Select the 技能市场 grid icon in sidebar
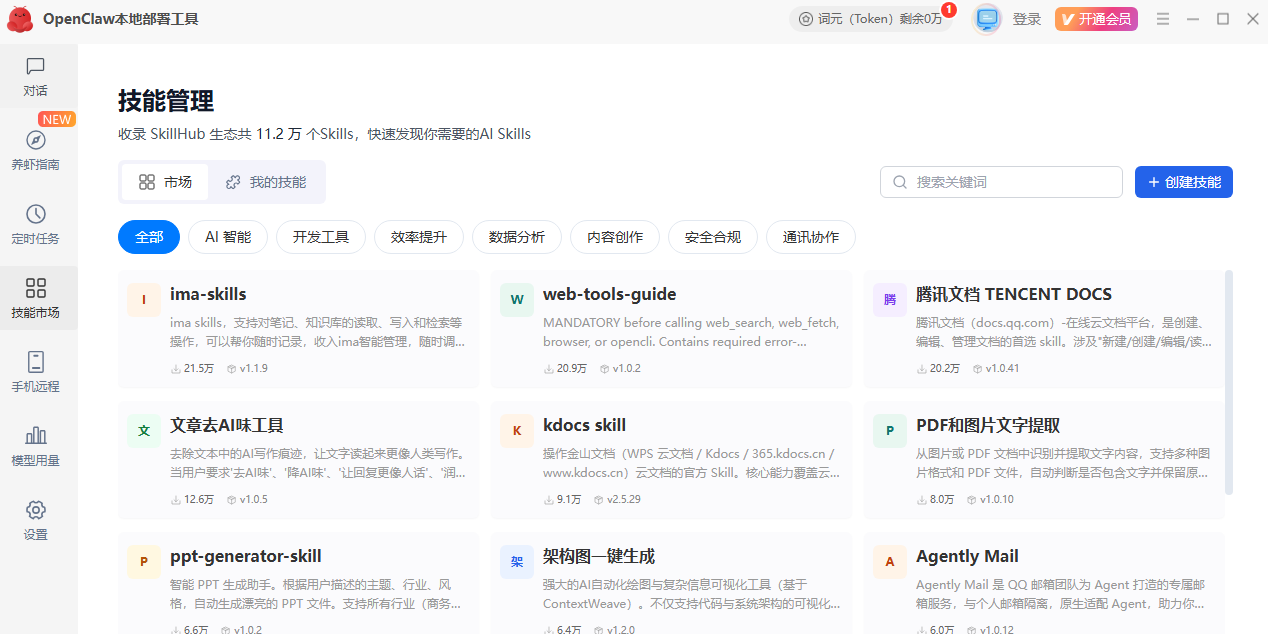The image size is (1268, 634). [x=36, y=289]
